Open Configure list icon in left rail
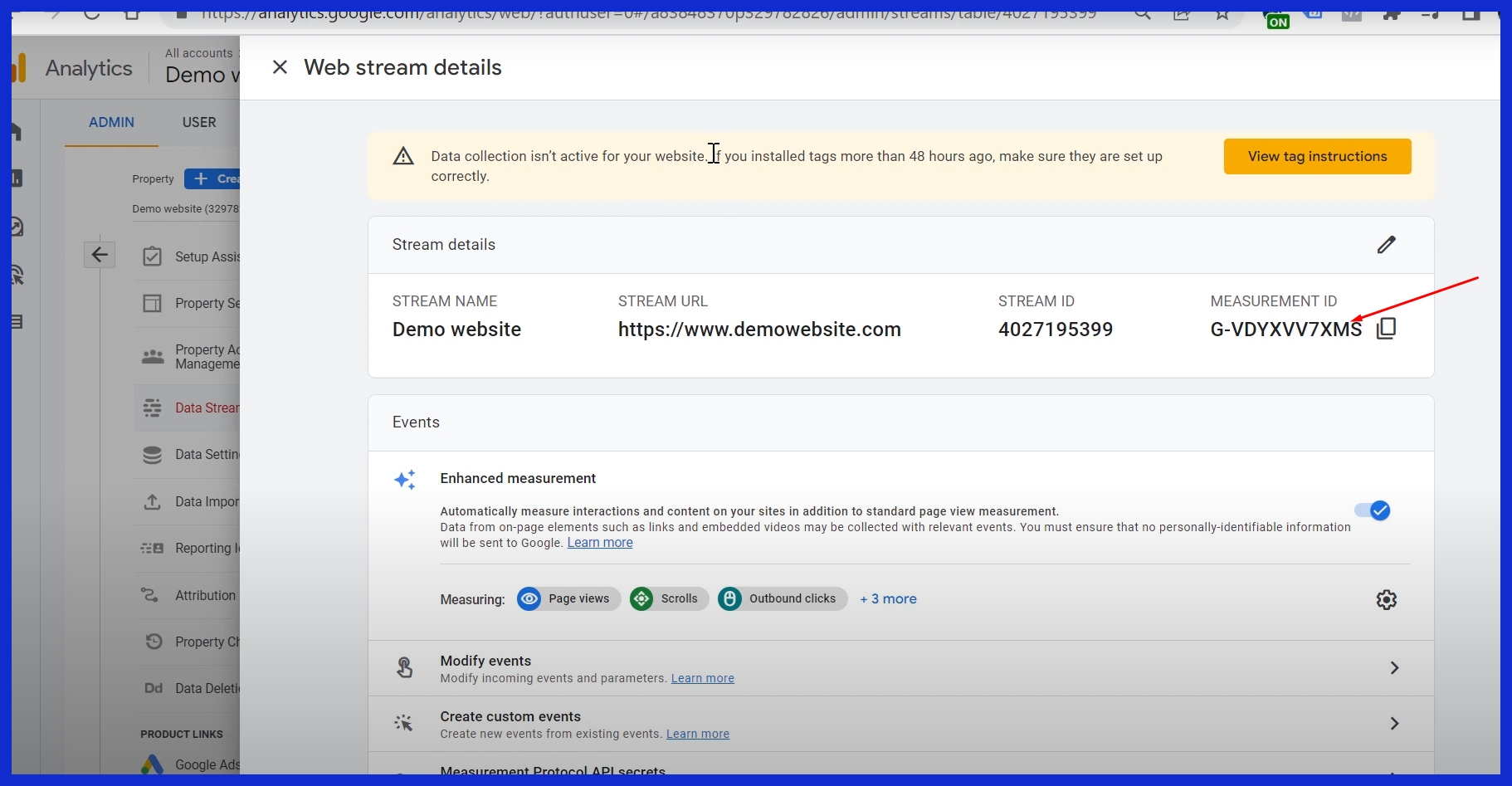 point(17,322)
